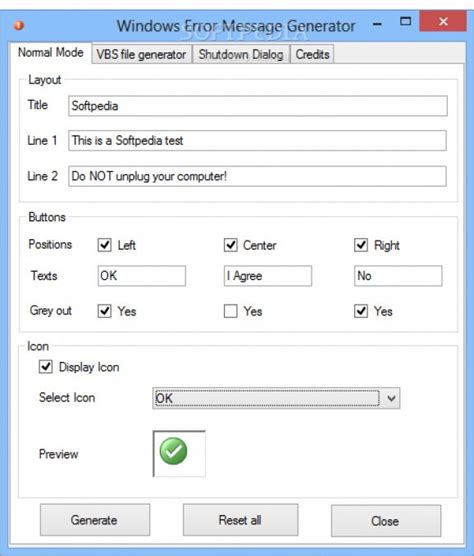Viewport: 474px width, 556px height.
Task: Click the Preview label
Action: [x=58, y=454]
